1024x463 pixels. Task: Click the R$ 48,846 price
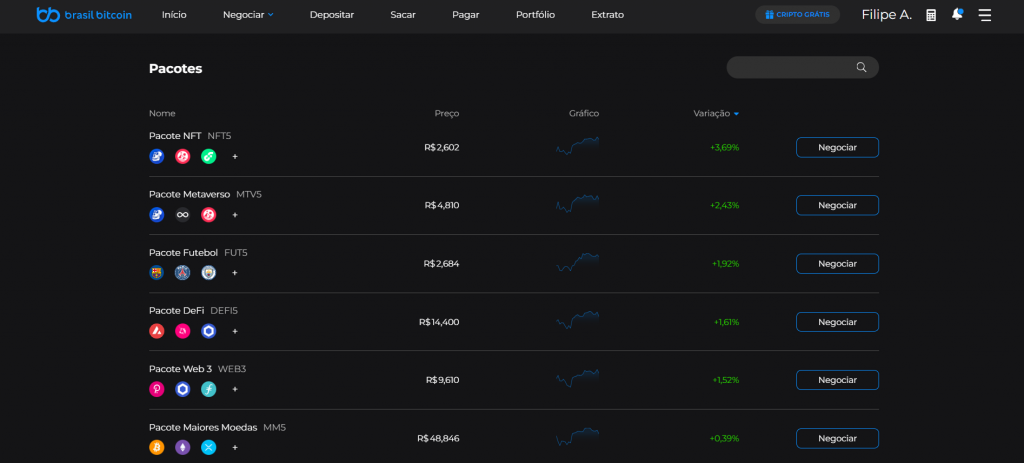coord(438,438)
